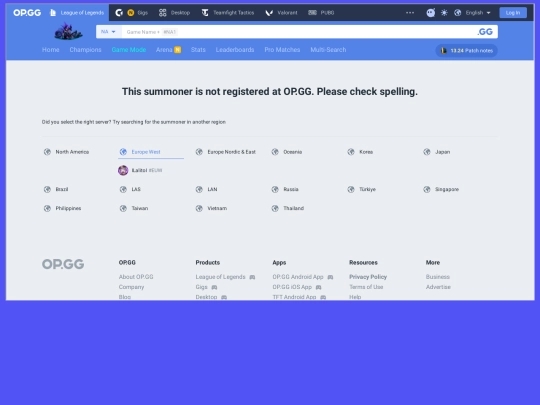Select the Europe West region
The width and height of the screenshot is (540, 405).
tap(140, 152)
